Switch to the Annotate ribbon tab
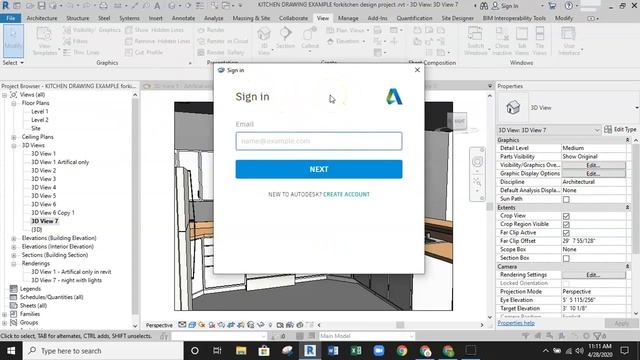This screenshot has height=360, width=640. coord(183,18)
